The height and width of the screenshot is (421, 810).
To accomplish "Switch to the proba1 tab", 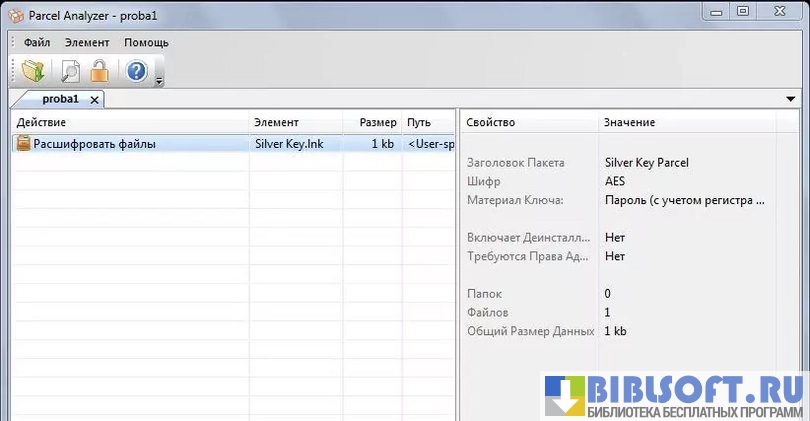I will [x=60, y=100].
